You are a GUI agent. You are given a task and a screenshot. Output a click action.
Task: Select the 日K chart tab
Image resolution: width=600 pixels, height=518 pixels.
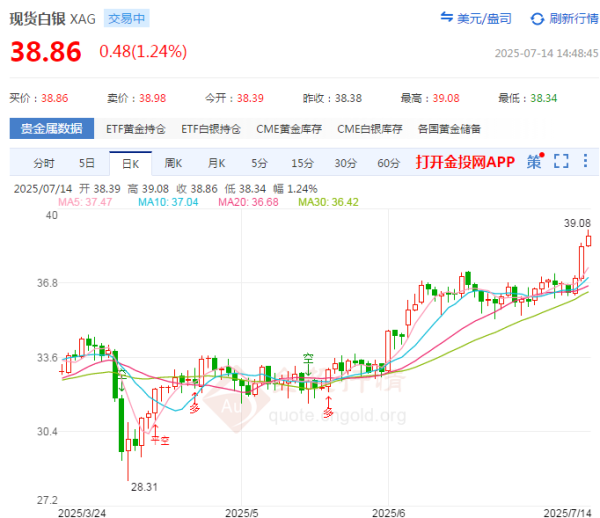point(130,164)
